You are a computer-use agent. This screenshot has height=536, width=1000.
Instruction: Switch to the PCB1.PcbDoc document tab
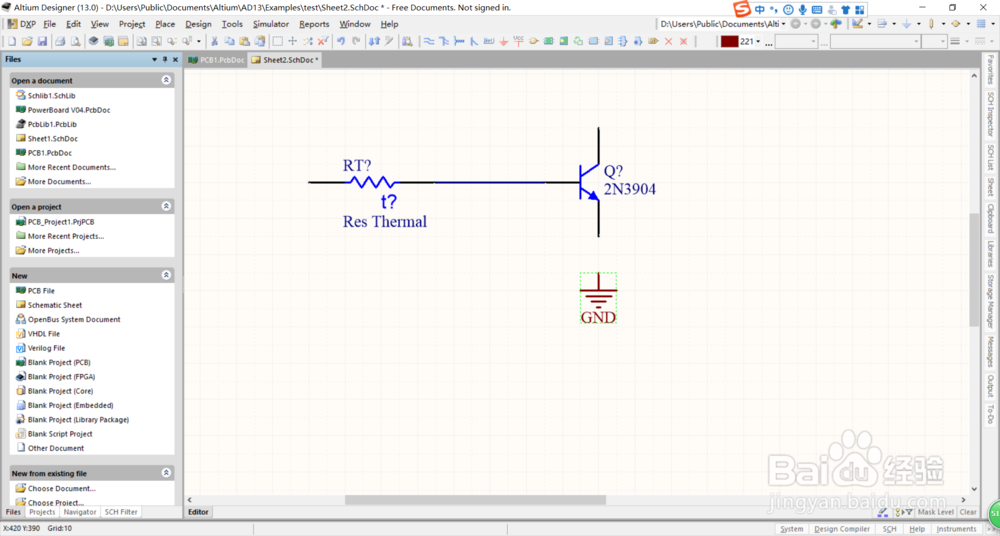[217, 60]
